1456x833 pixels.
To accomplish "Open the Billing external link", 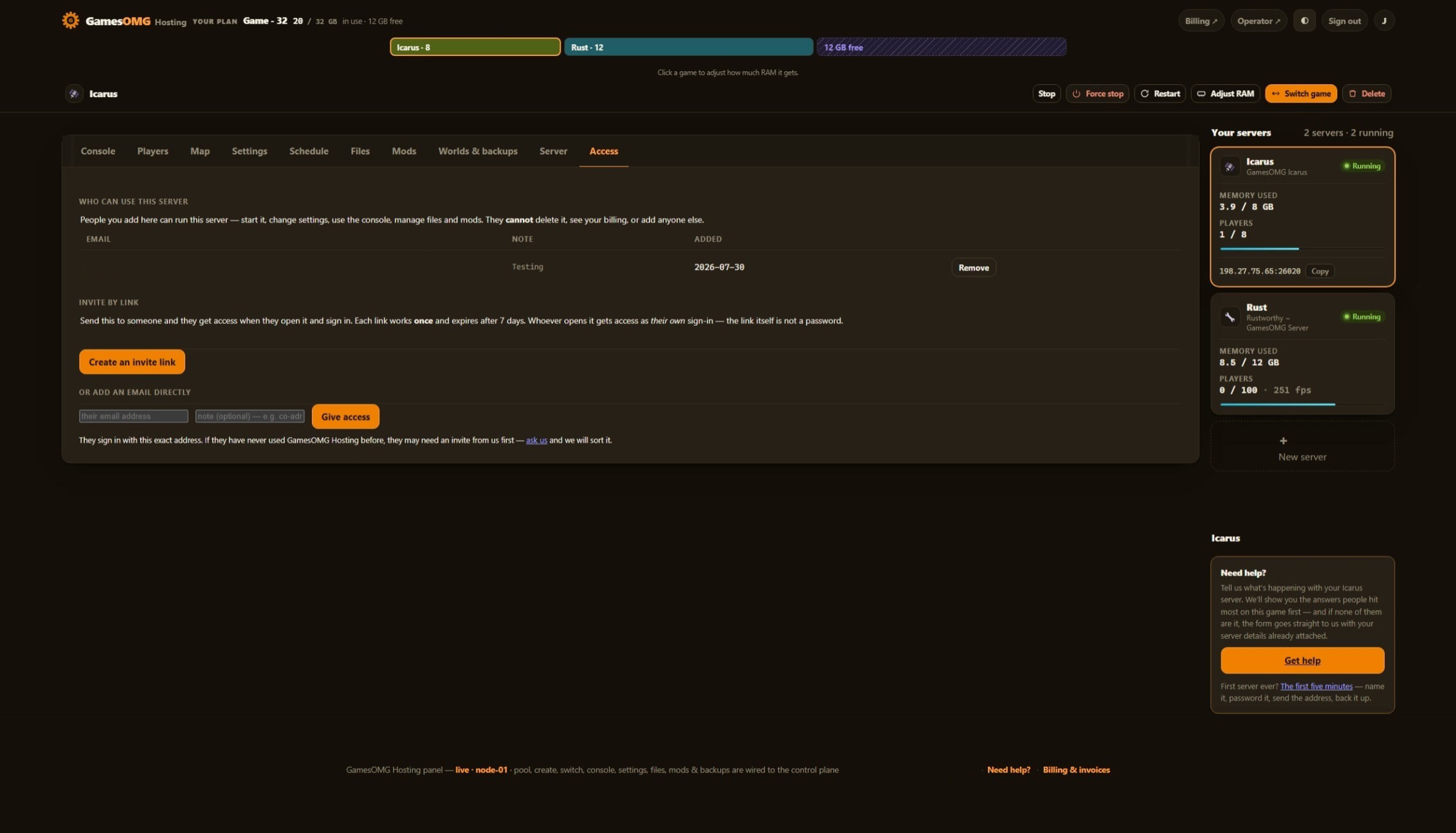I will tap(1201, 21).
